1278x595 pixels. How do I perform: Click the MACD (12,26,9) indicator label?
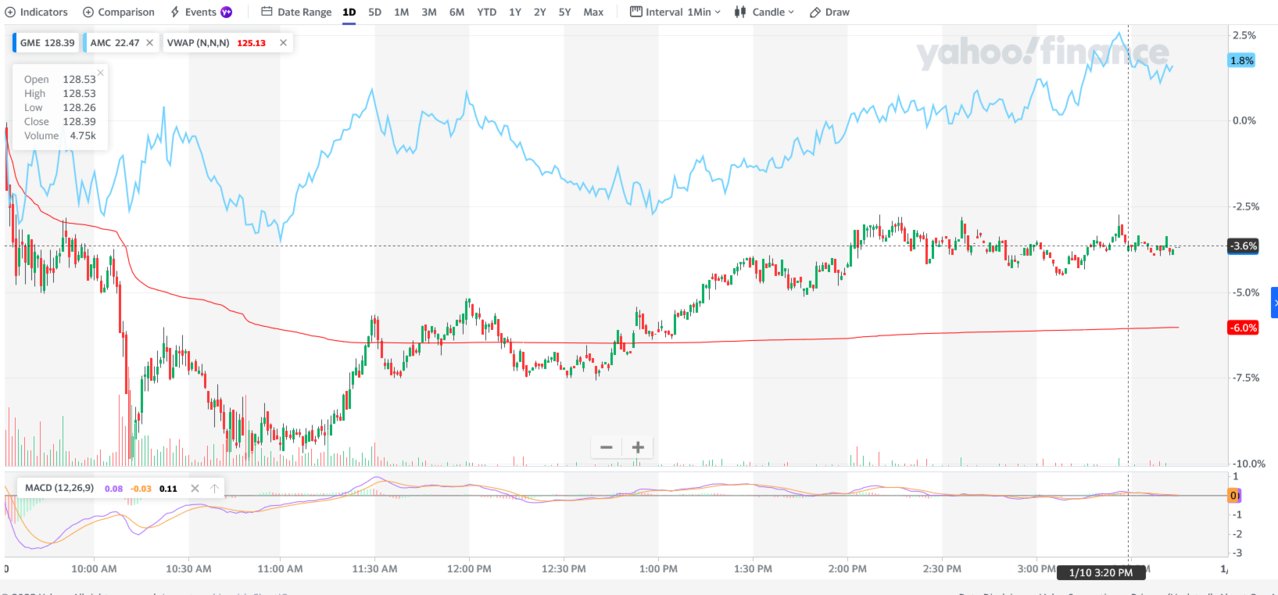click(x=59, y=488)
